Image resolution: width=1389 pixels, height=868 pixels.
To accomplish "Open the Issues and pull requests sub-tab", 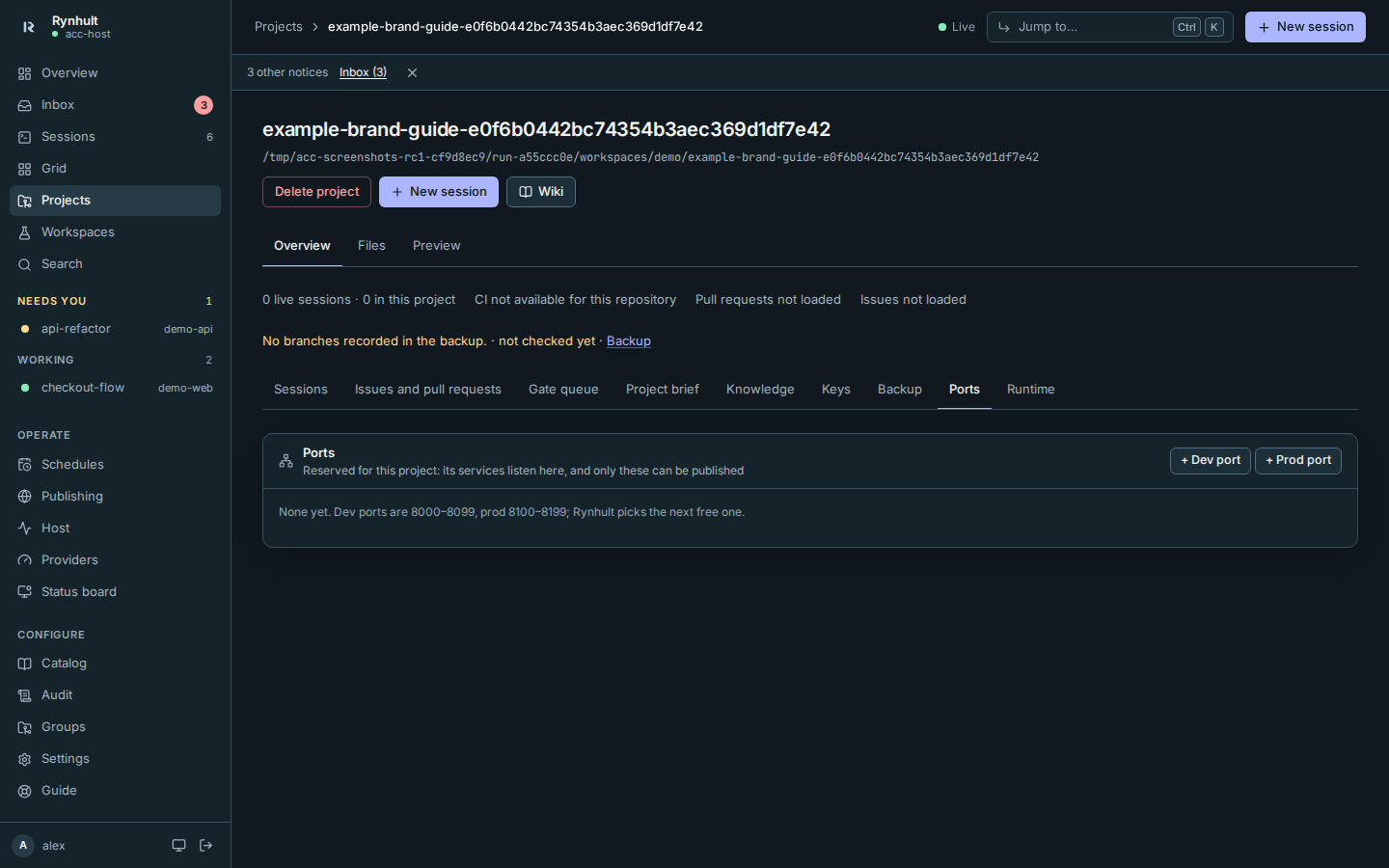I will tap(428, 390).
